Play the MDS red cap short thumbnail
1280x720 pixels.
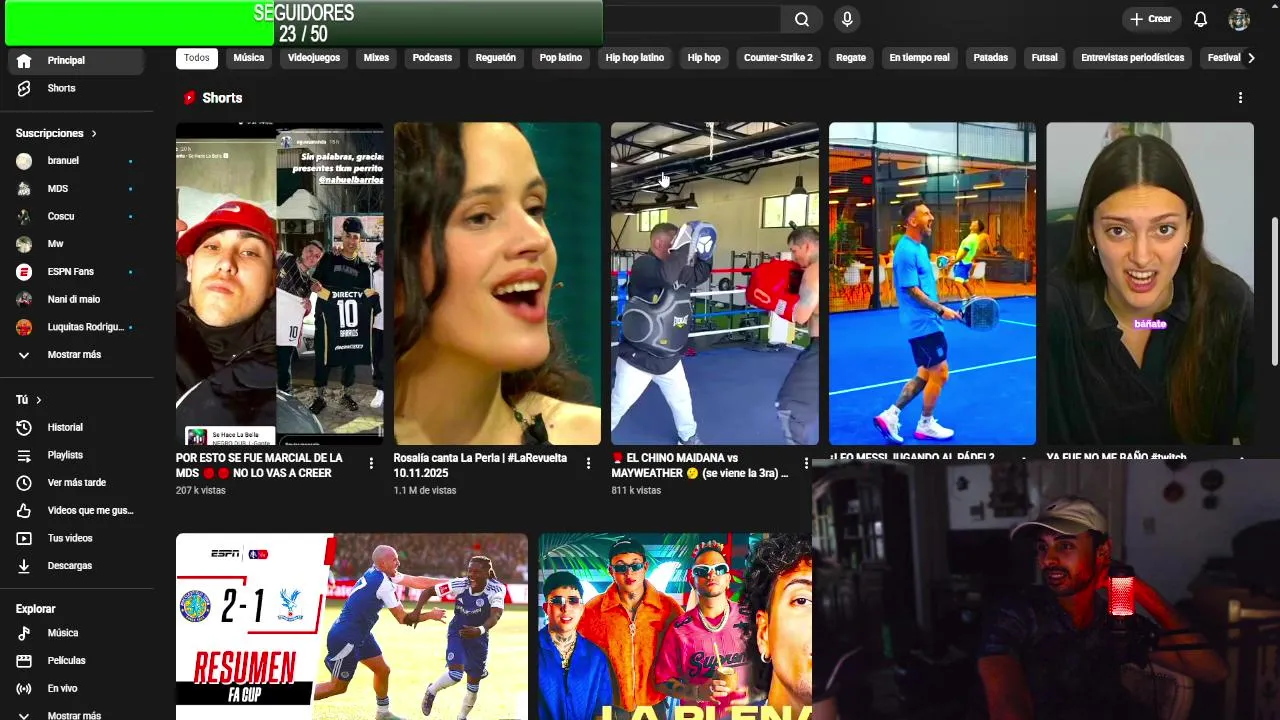click(x=280, y=283)
